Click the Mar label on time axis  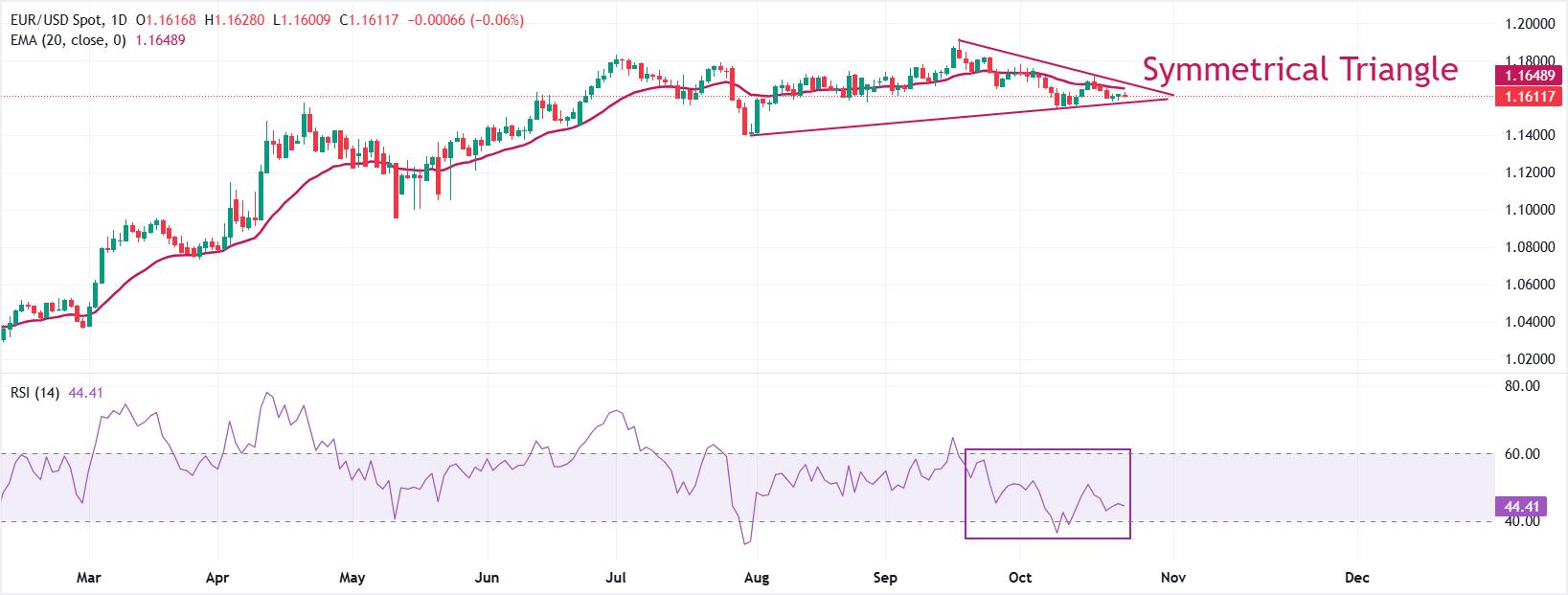[x=88, y=578]
